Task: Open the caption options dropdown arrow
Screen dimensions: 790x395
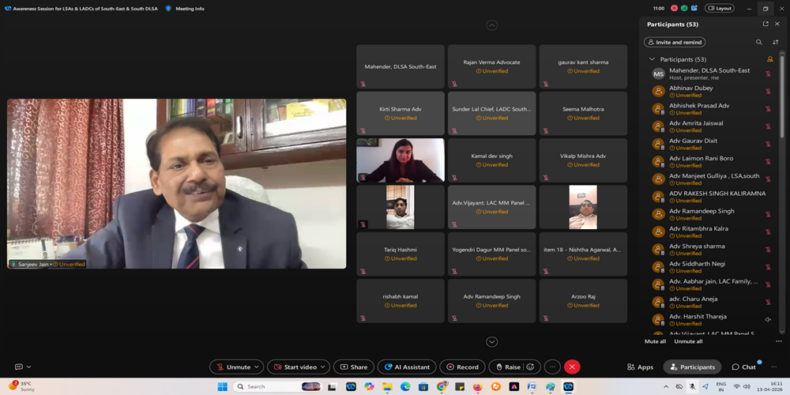Action: (29, 367)
